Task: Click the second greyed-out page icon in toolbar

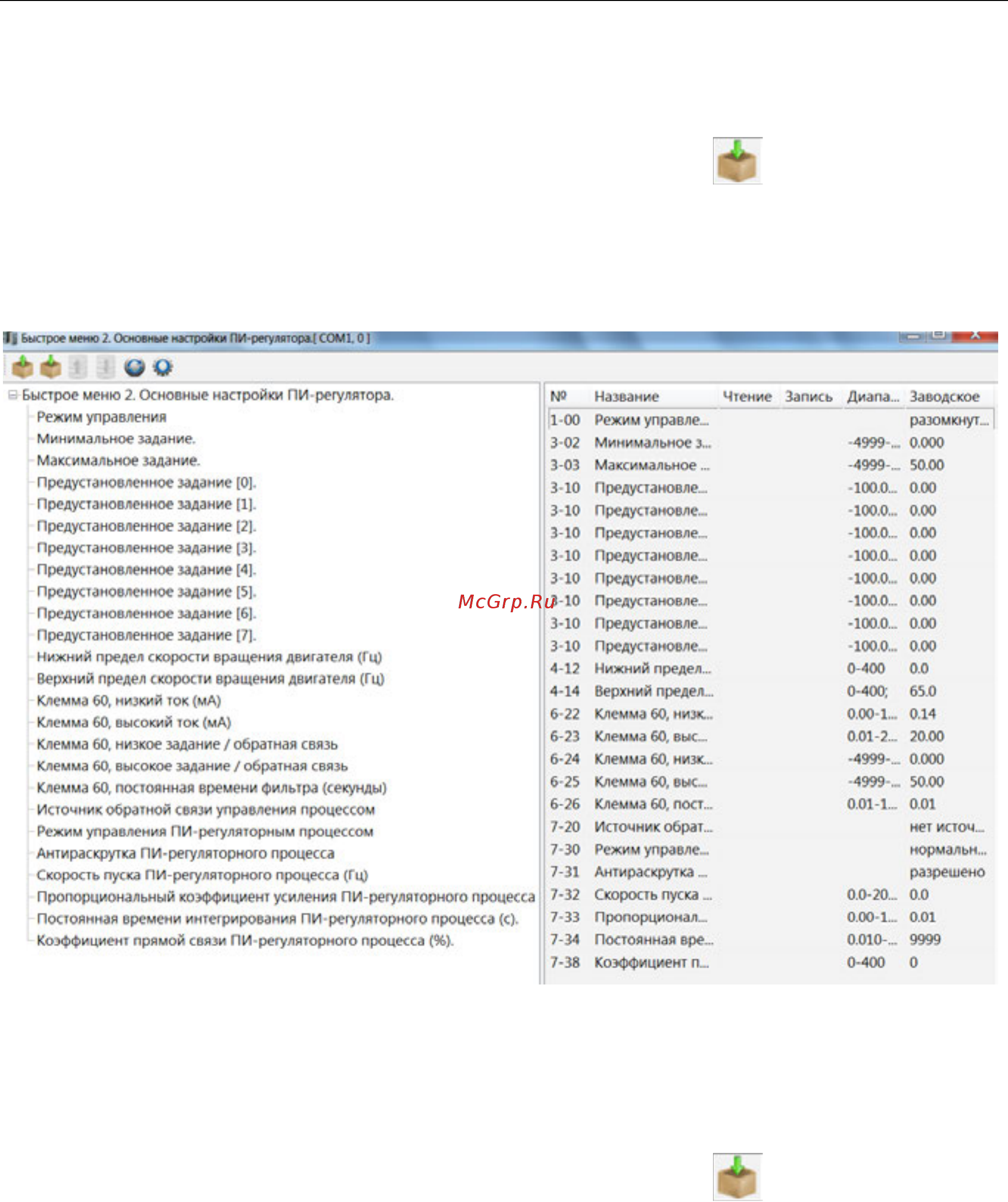Action: [106, 367]
